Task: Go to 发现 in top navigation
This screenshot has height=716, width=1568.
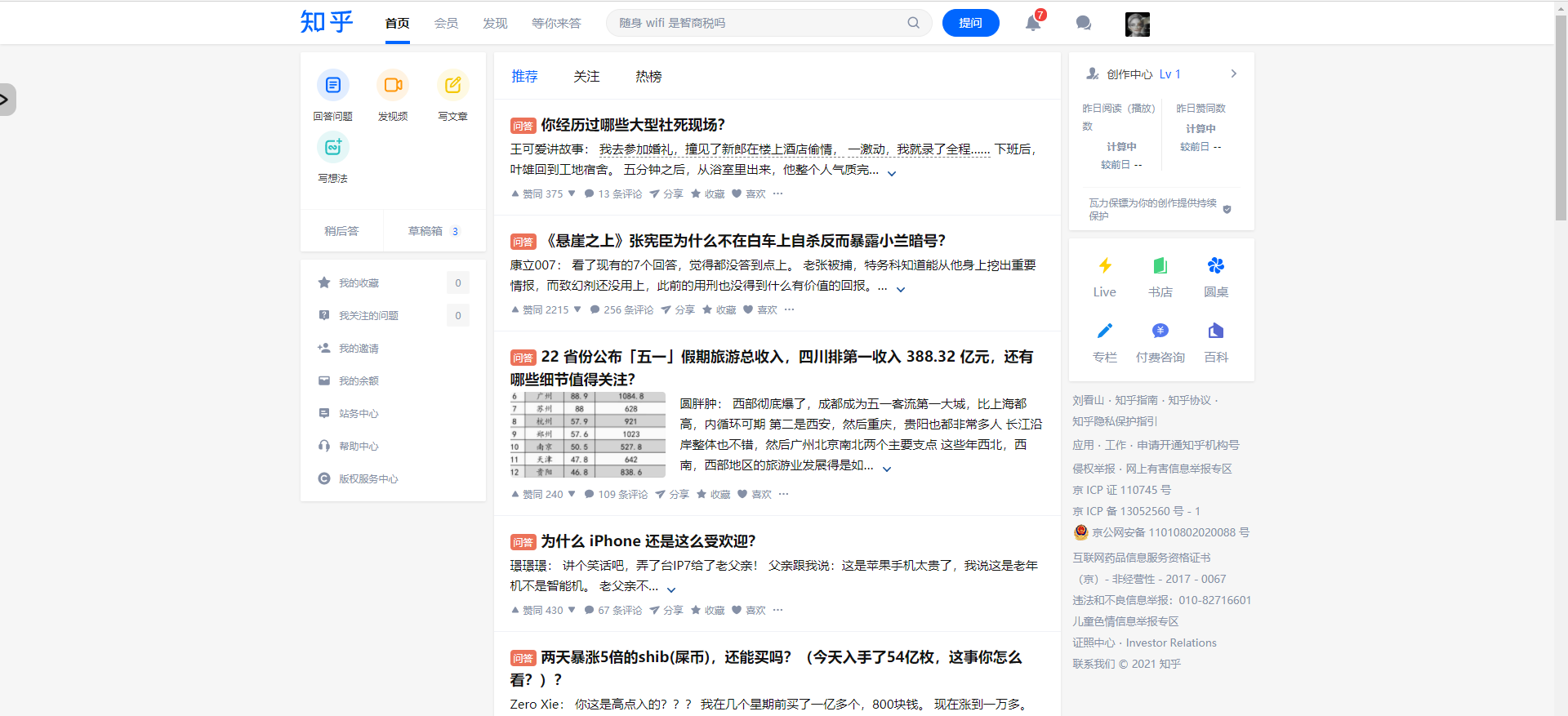Action: [495, 23]
